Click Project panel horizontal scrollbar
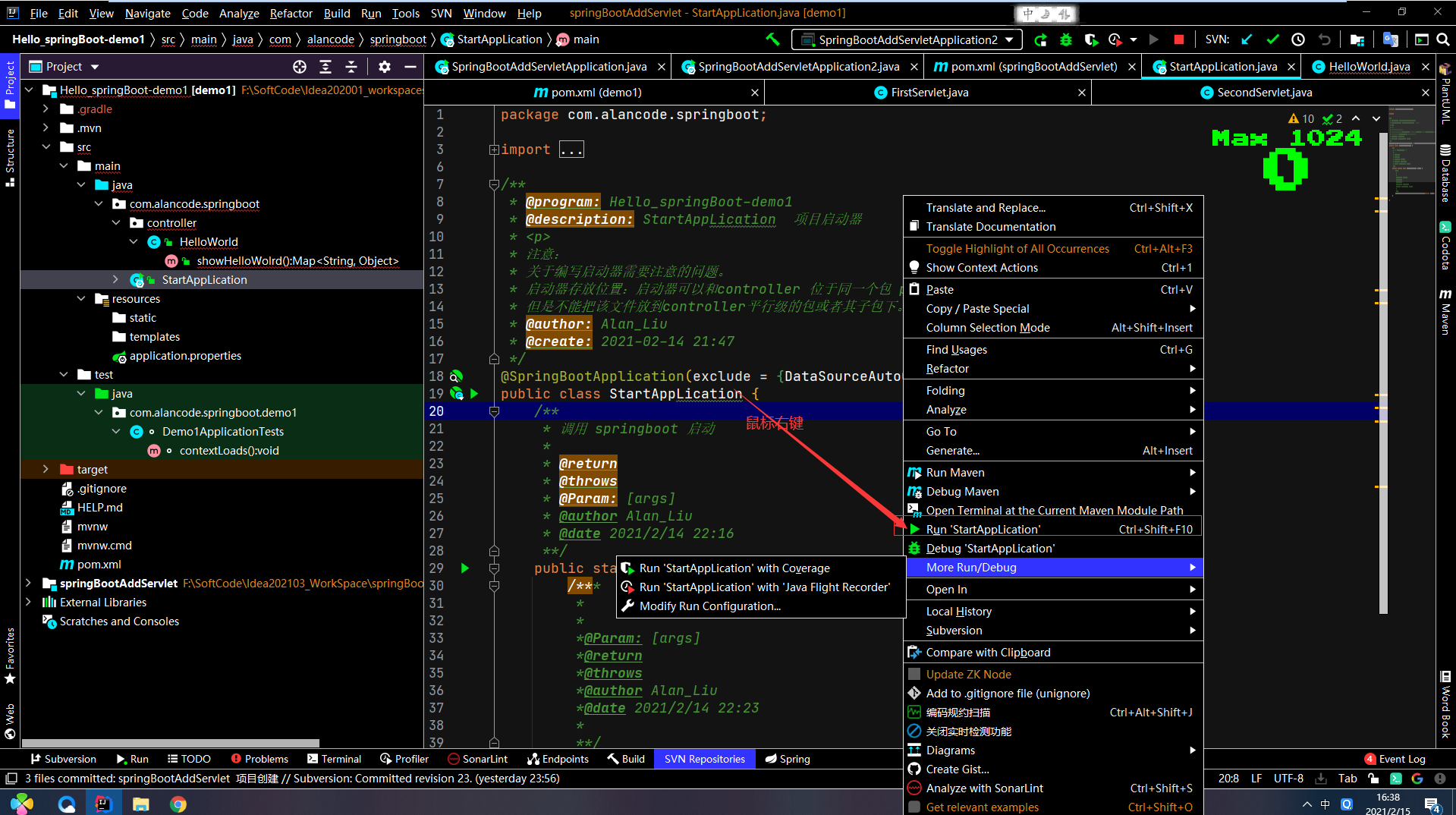 [171, 743]
